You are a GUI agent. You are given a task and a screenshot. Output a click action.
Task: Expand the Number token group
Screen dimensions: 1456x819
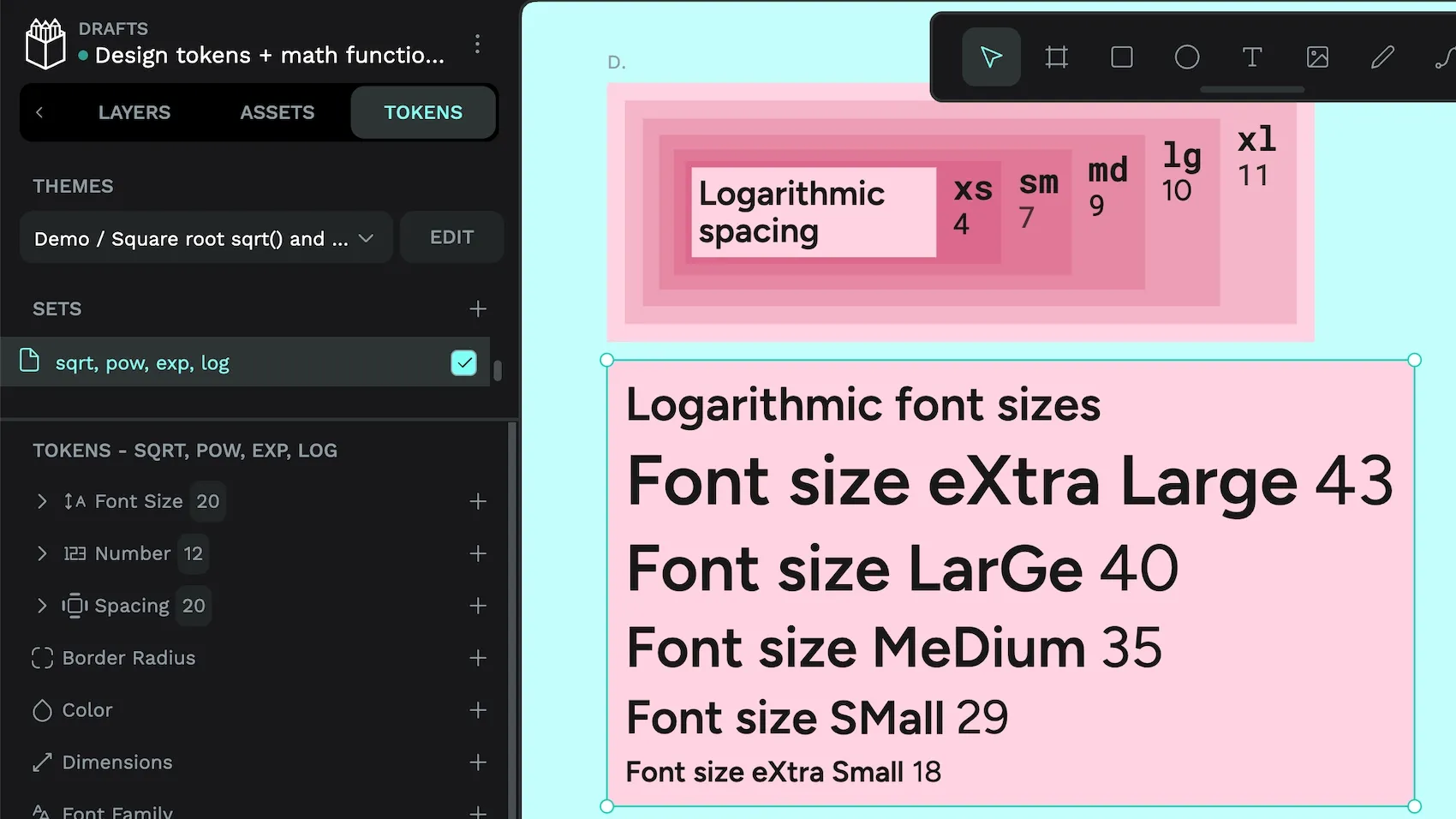42,553
